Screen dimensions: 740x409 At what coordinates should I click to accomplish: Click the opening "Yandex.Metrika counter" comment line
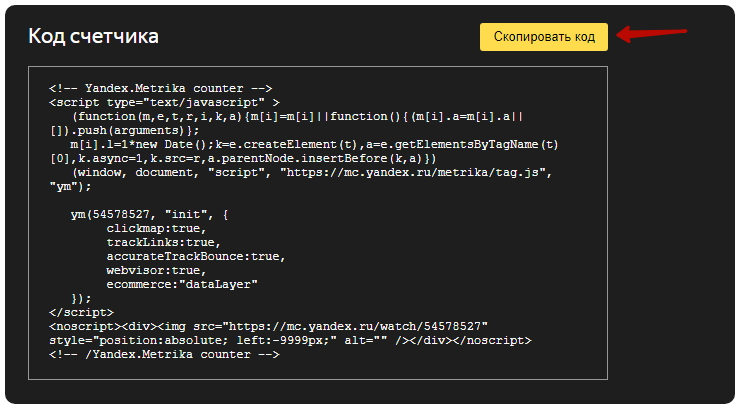160,88
